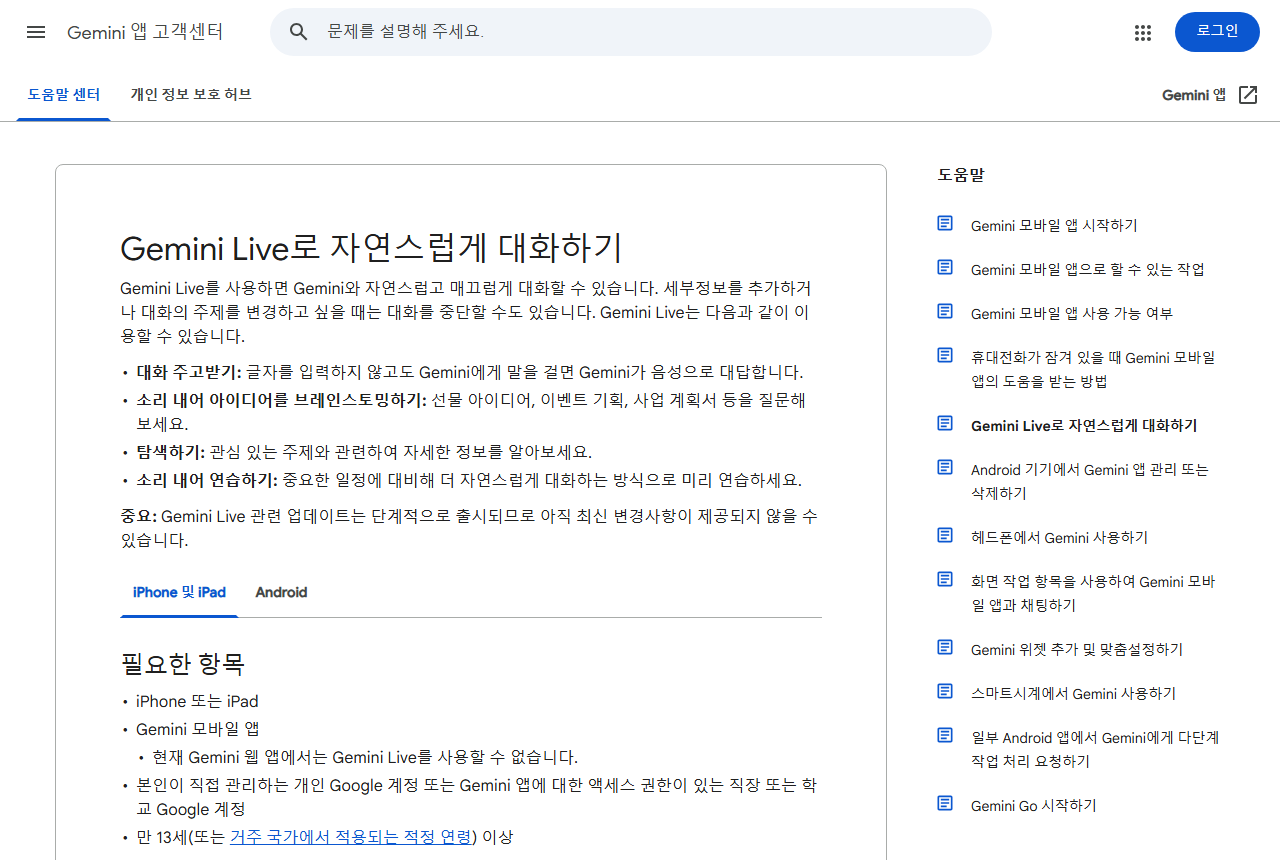Click article icon beside 일부 Android 앱에서
The image size is (1280, 860).
(945, 735)
